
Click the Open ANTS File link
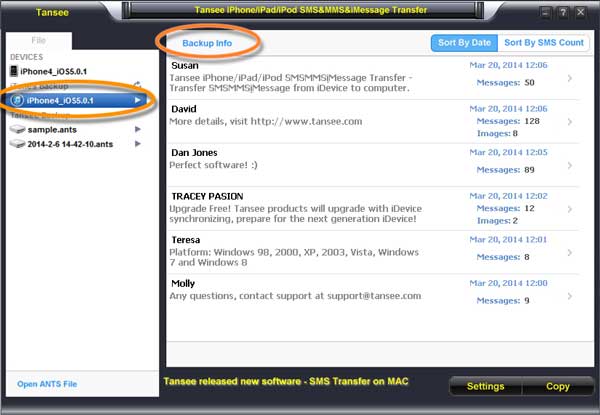tap(47, 384)
